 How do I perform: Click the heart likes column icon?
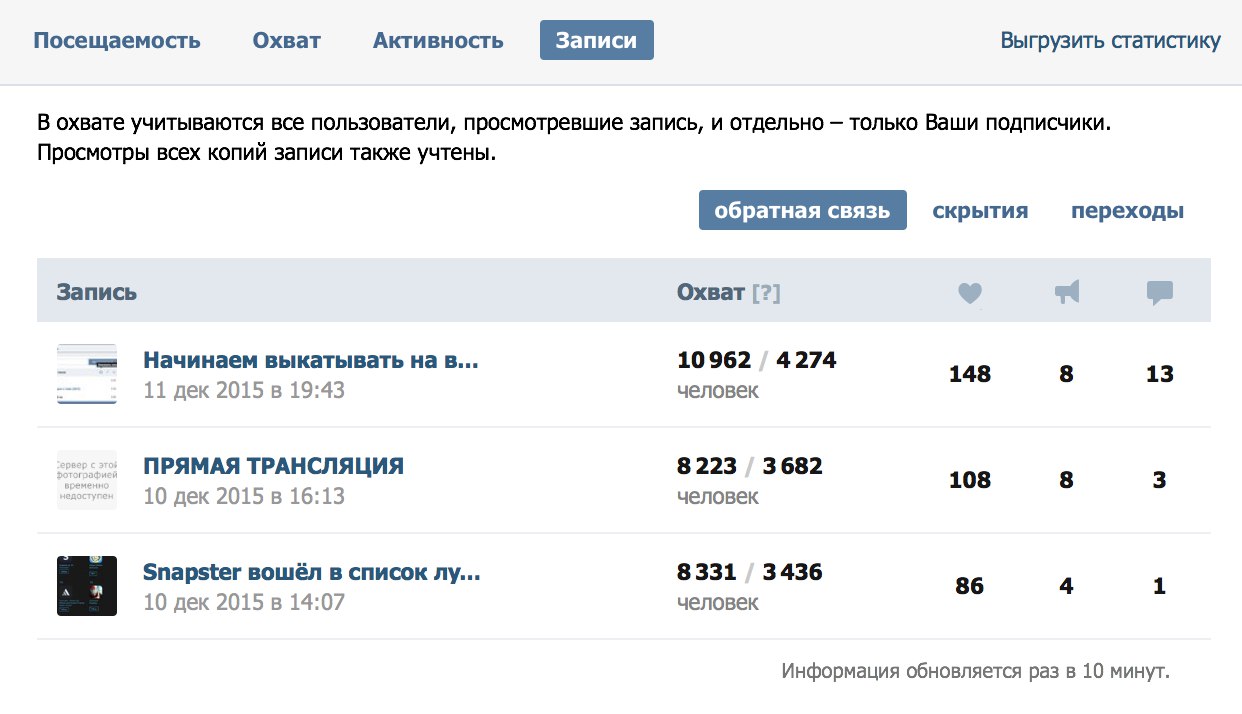pyautogui.click(x=970, y=293)
